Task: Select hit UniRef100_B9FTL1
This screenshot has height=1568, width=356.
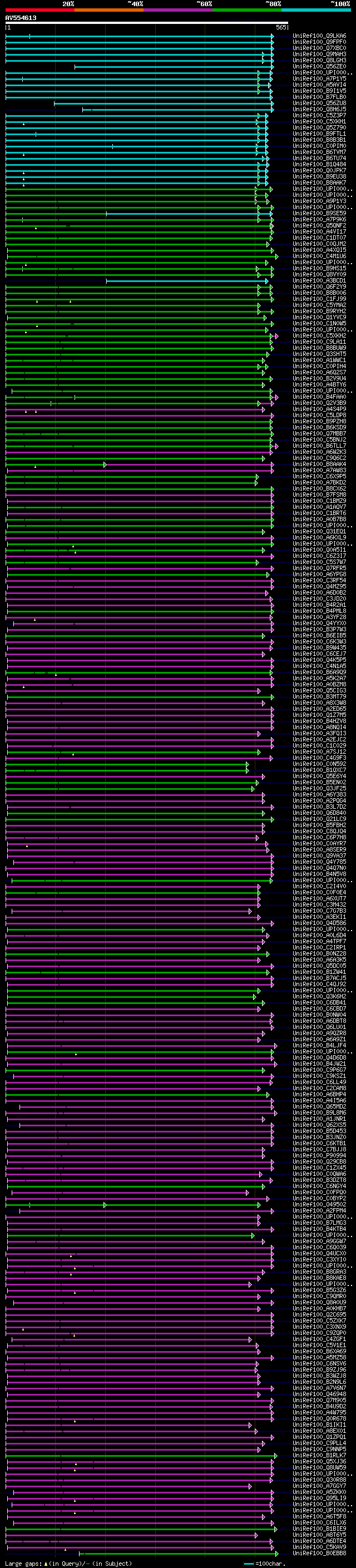Action: [319, 133]
